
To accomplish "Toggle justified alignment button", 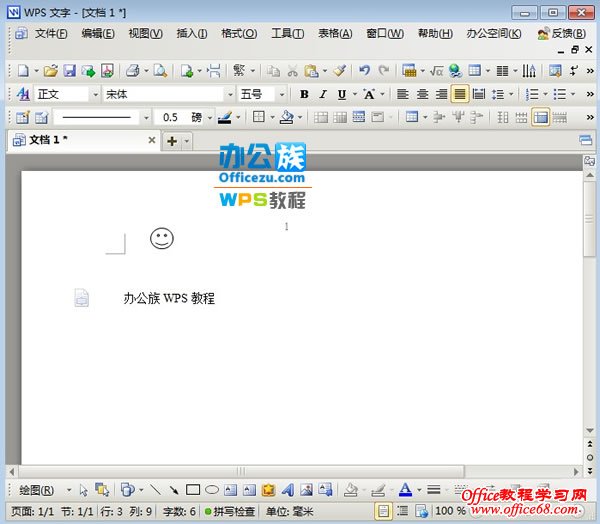I will (460, 94).
